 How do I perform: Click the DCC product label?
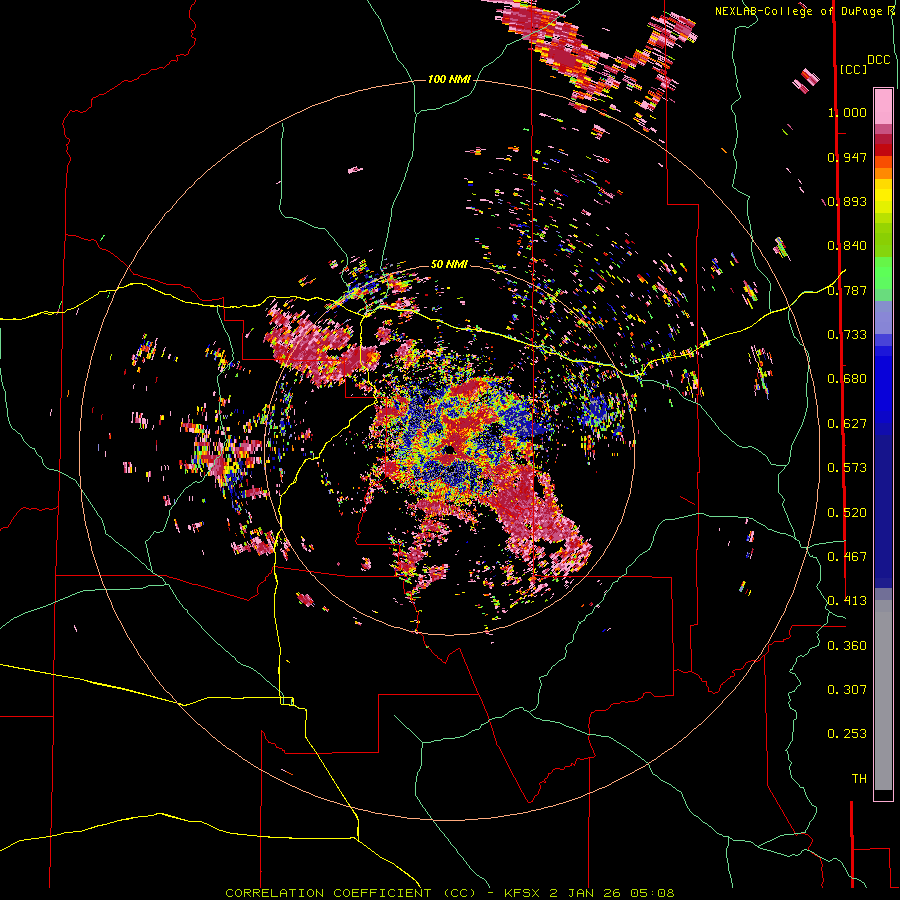tap(879, 60)
